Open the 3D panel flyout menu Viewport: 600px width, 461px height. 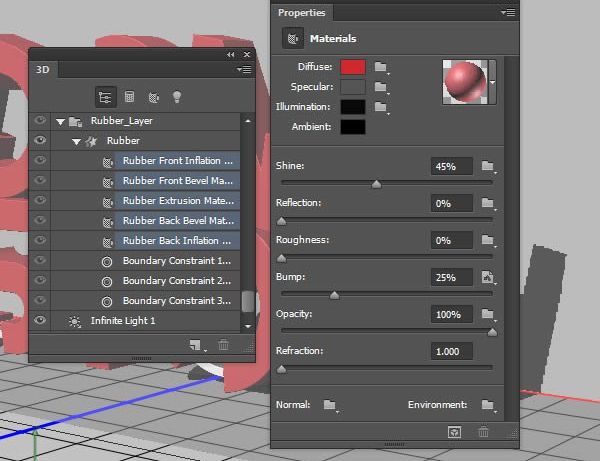coord(244,69)
